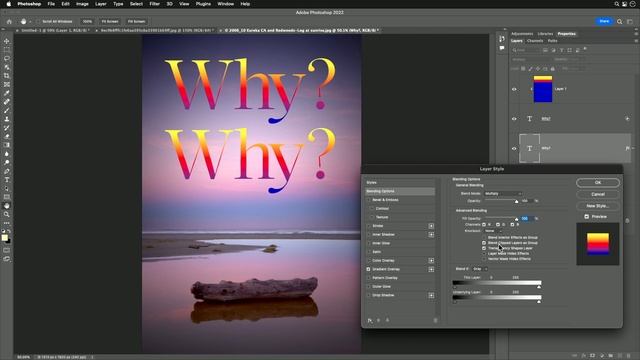The width and height of the screenshot is (640, 360).
Task: Open the Blend Mode dropdown
Action: point(503,193)
